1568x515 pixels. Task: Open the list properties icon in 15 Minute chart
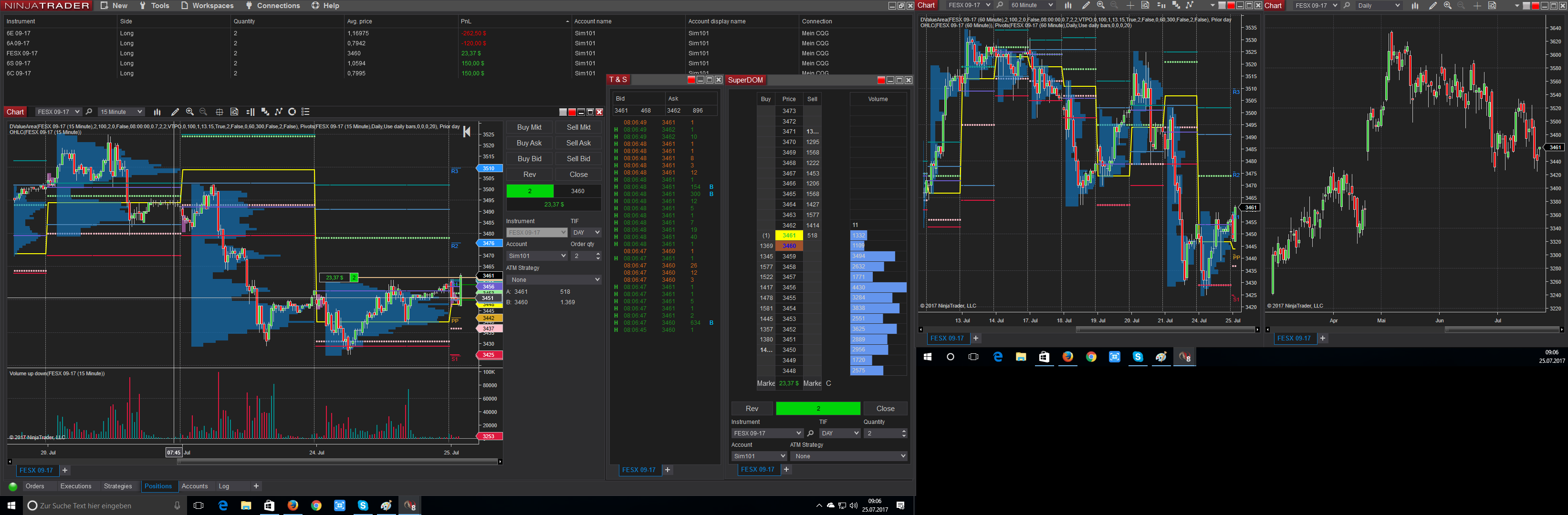[305, 112]
